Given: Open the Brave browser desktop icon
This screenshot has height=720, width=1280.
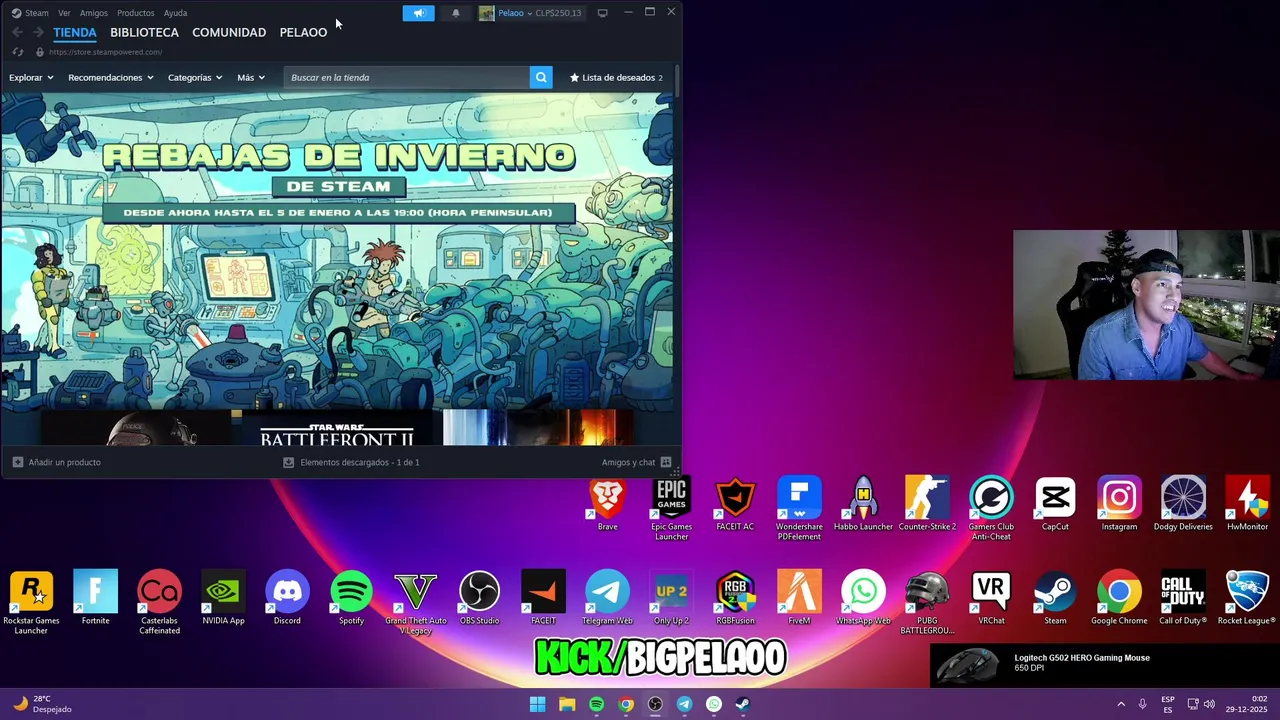Looking at the screenshot, I should coord(607,504).
